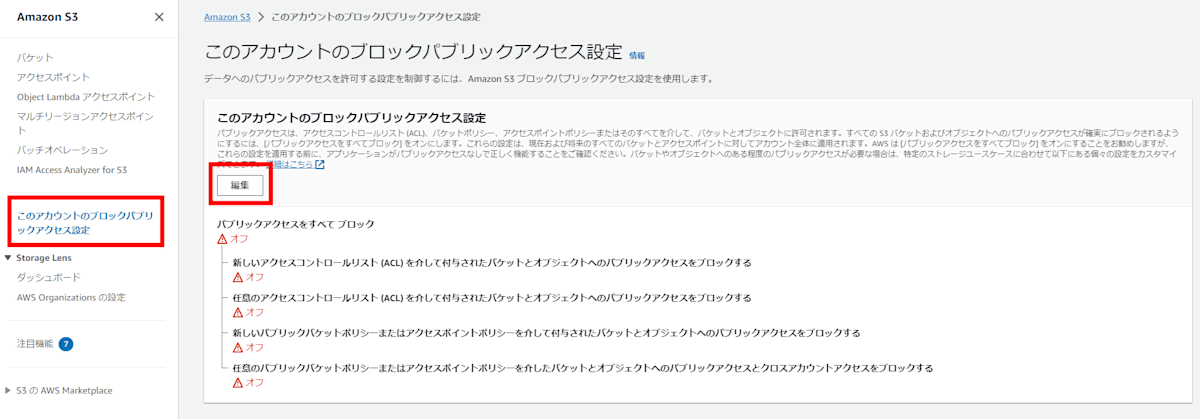Open 注目機能 in the sidebar
1200x419 pixels.
pos(35,344)
